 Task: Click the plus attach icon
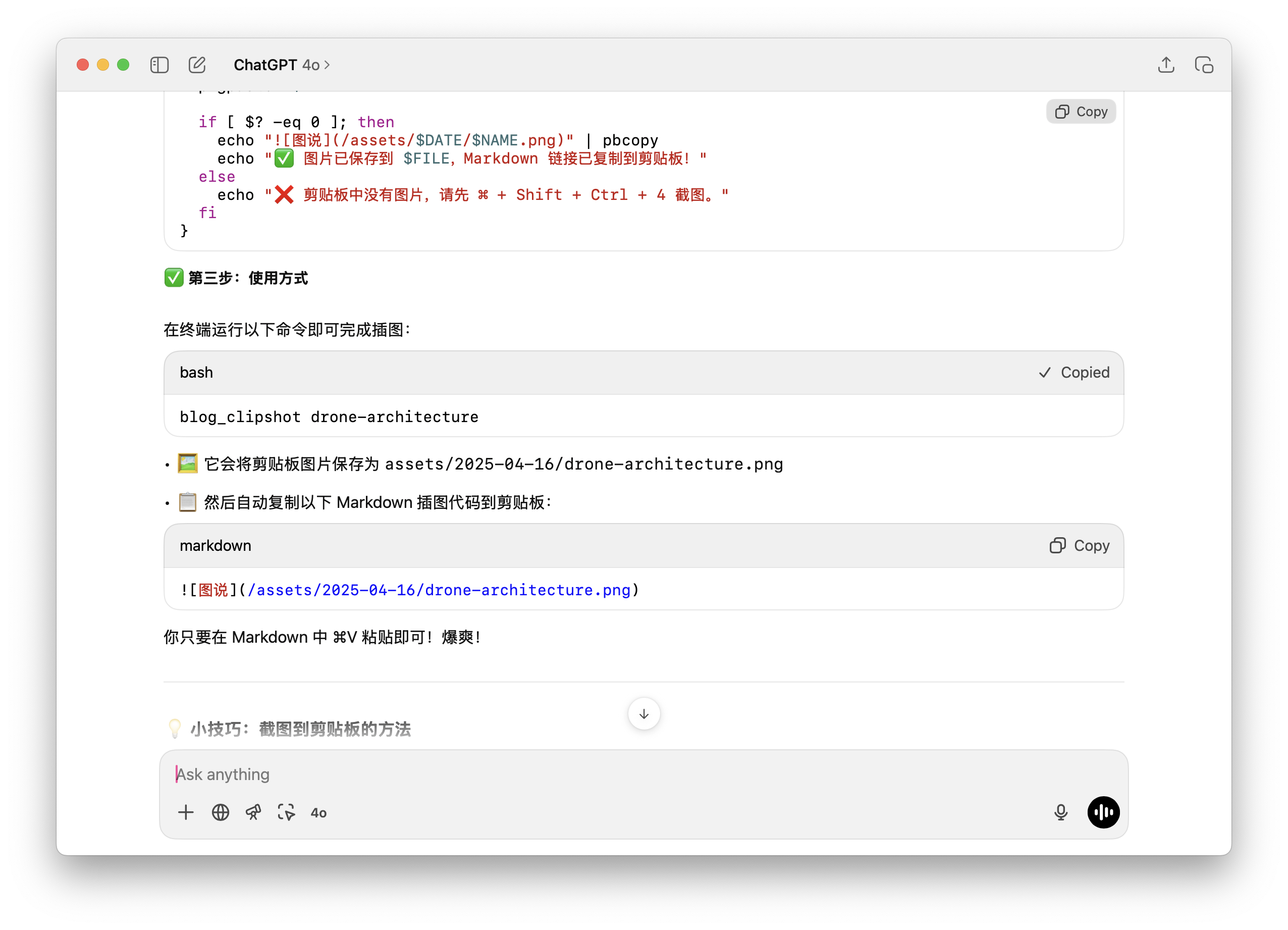[186, 812]
